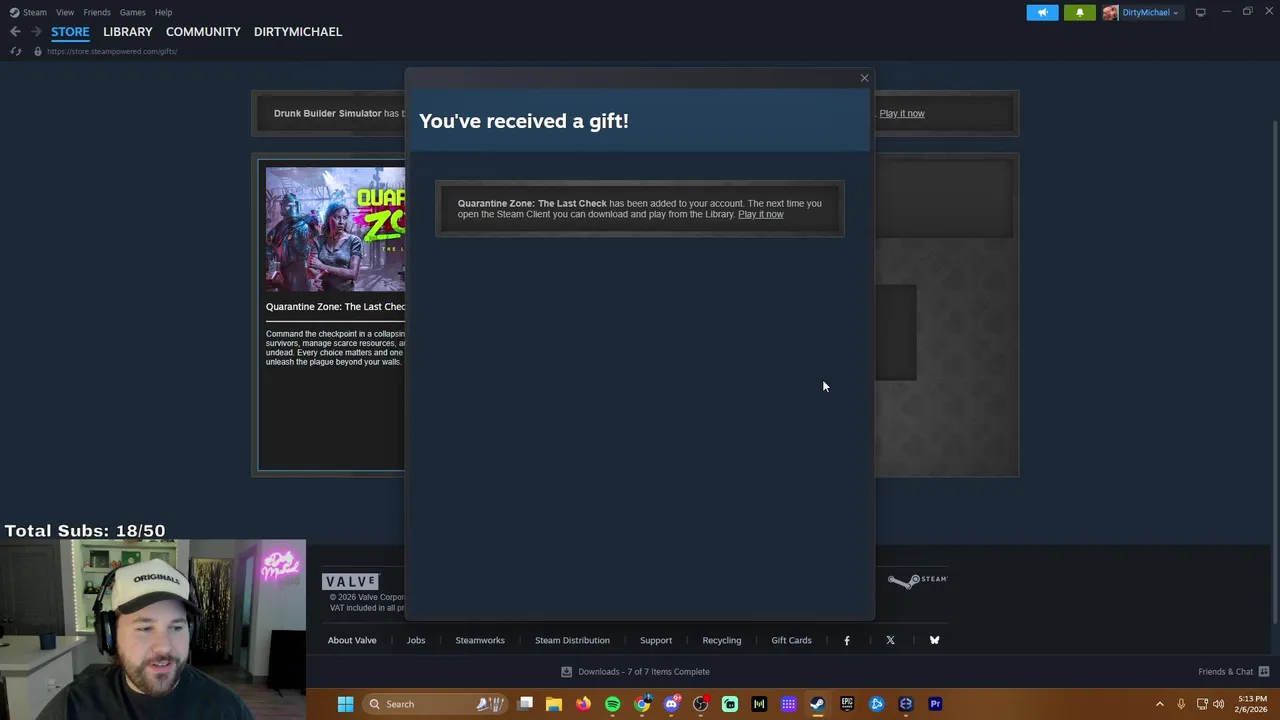Open About Valve footer link

[x=352, y=640]
